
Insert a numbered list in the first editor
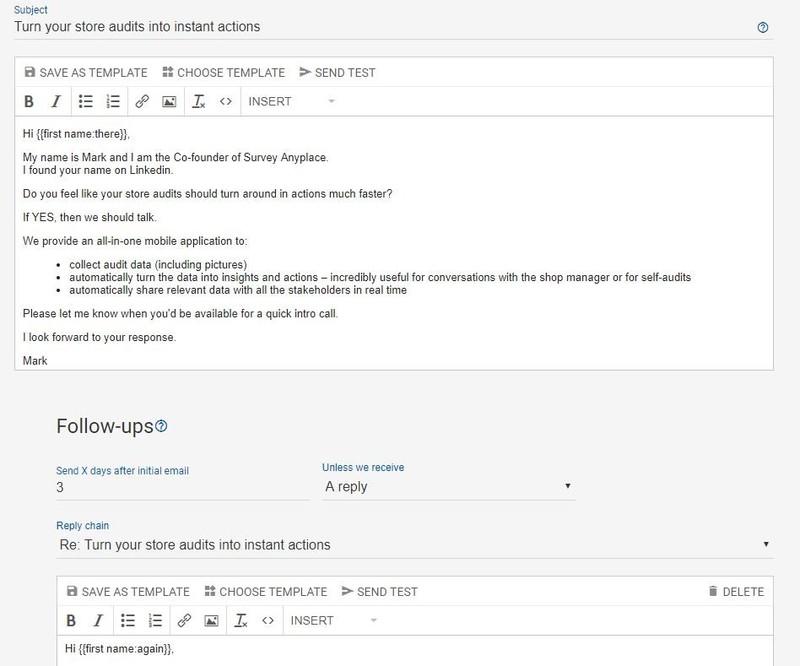click(x=113, y=101)
